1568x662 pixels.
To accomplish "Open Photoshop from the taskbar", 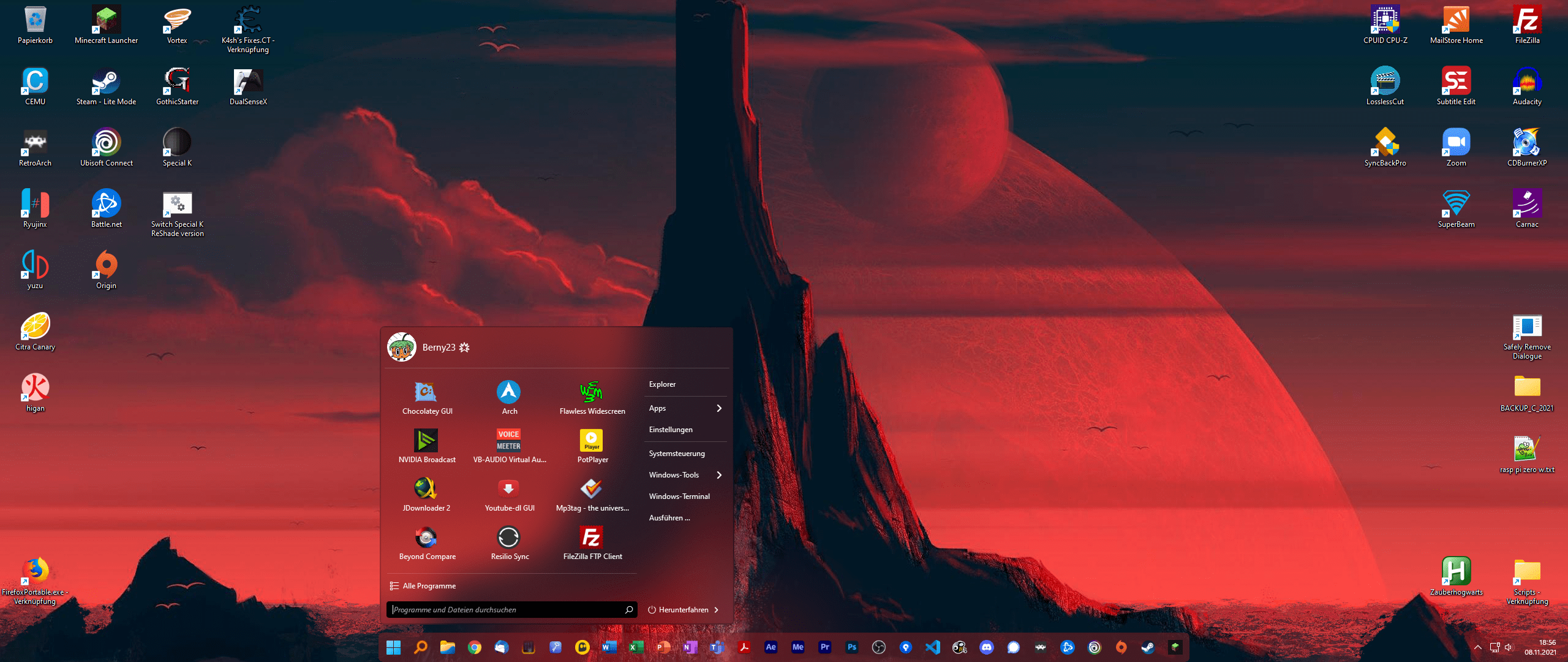I will click(x=852, y=647).
